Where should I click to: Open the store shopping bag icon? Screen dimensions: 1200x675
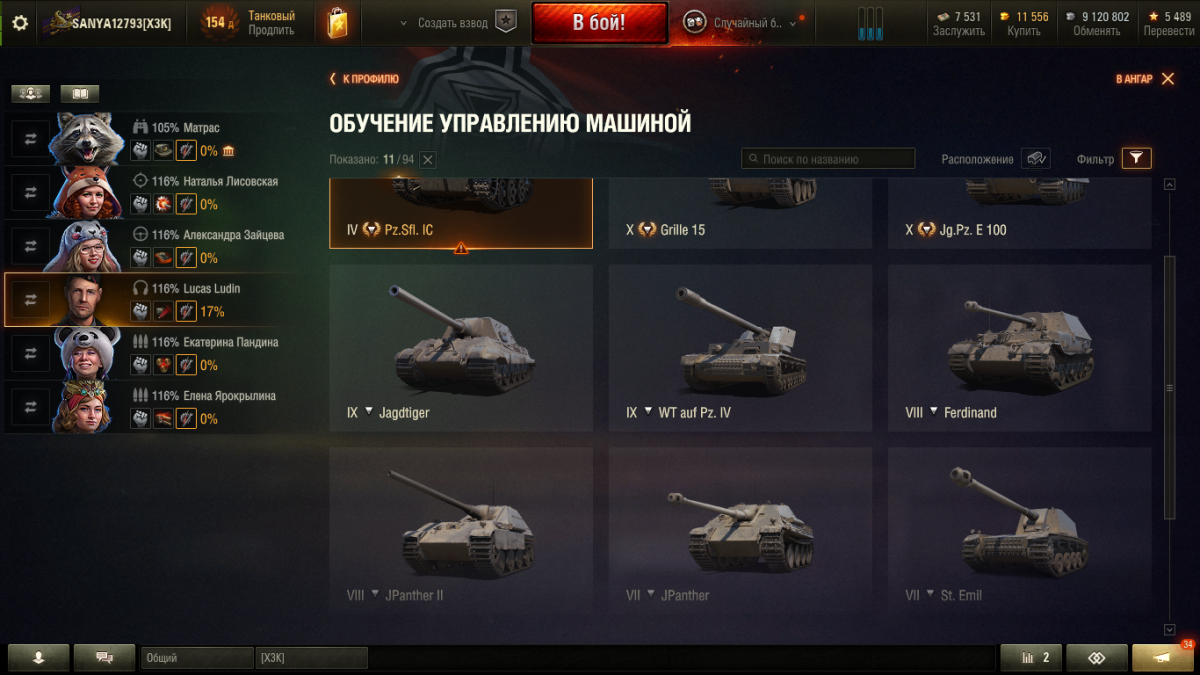[x=337, y=23]
